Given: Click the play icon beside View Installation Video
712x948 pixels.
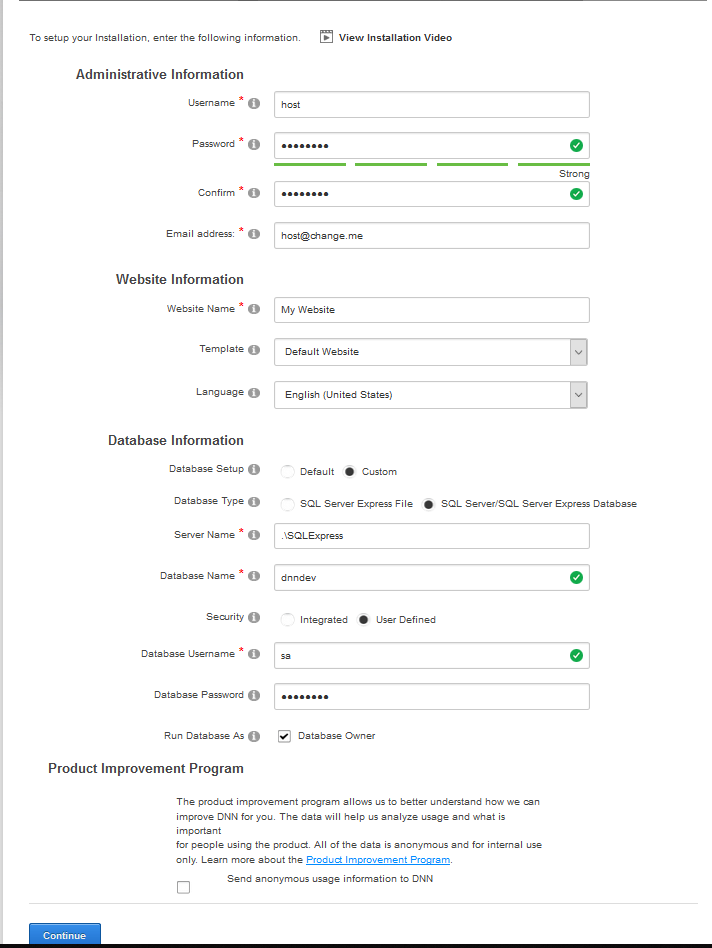Looking at the screenshot, I should (x=326, y=37).
